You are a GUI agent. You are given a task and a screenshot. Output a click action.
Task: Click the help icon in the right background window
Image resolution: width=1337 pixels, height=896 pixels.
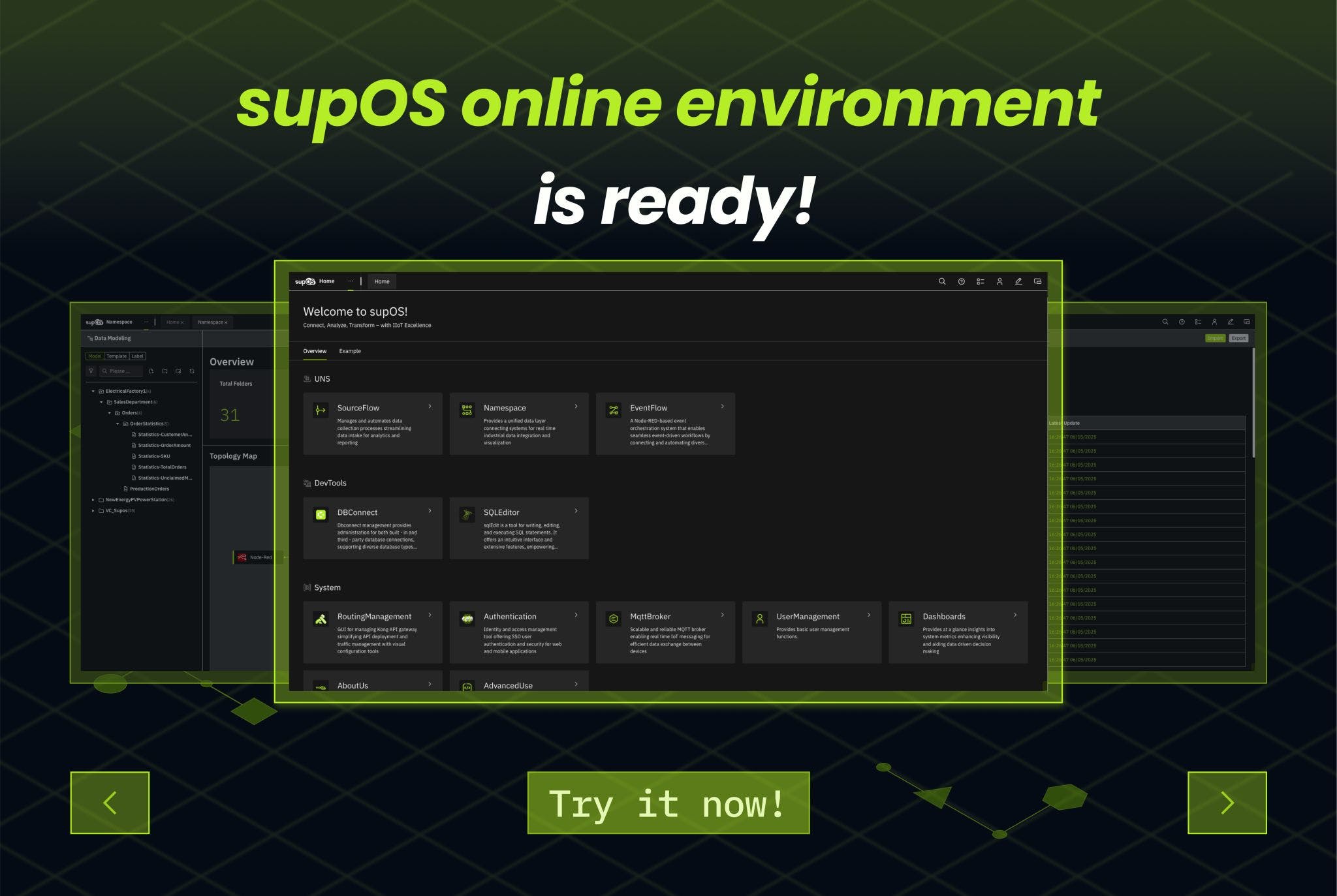click(1182, 322)
